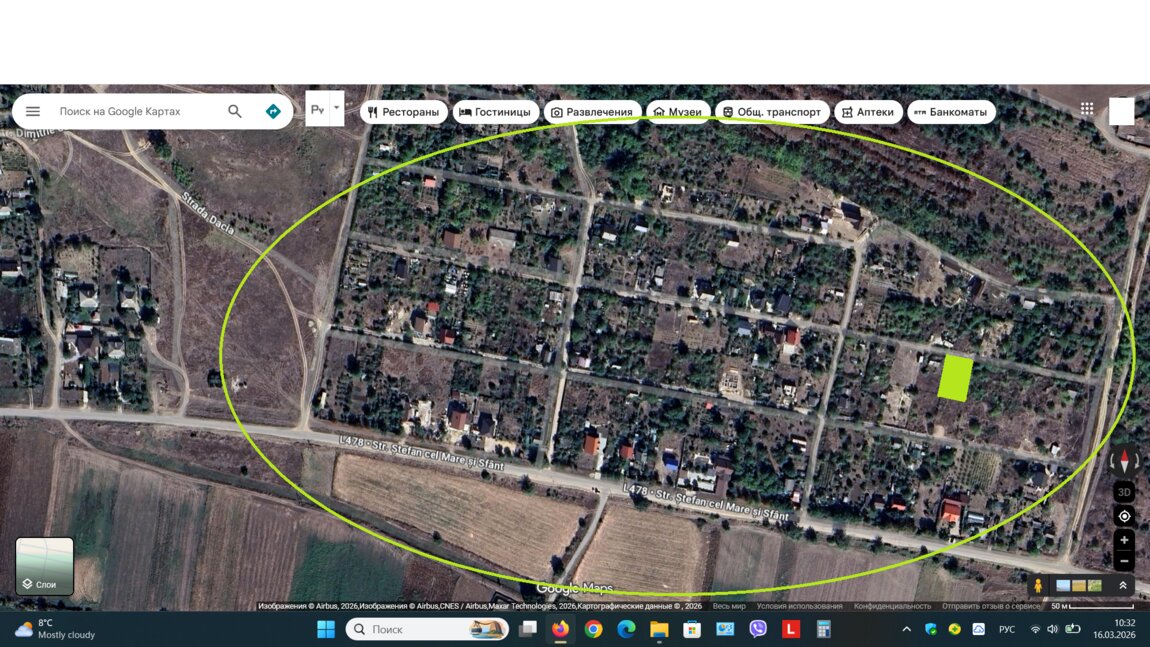Pick up the Street View pegman
The height and width of the screenshot is (647, 1150).
(x=1038, y=586)
